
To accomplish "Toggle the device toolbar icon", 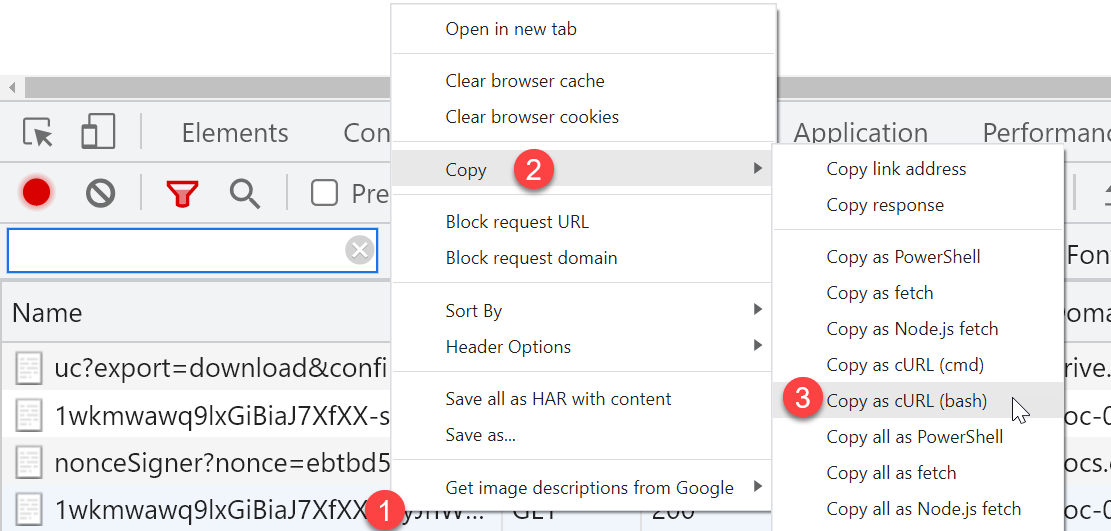I will click(98, 132).
